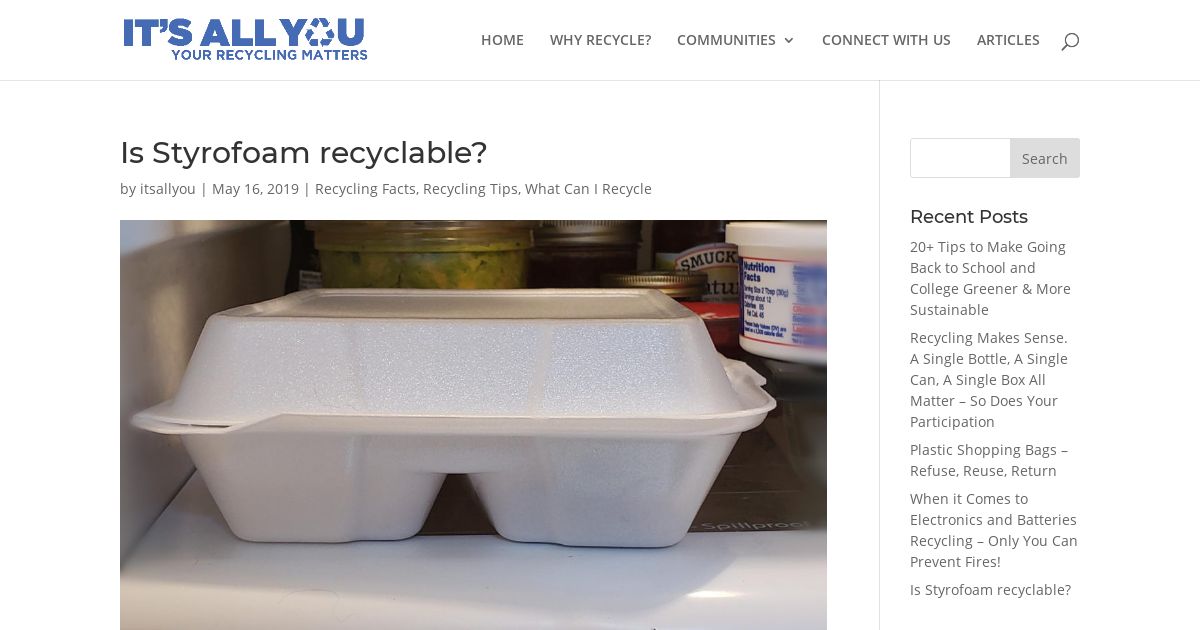Open the Recycling Tips category link
Image resolution: width=1200 pixels, height=630 pixels.
470,189
